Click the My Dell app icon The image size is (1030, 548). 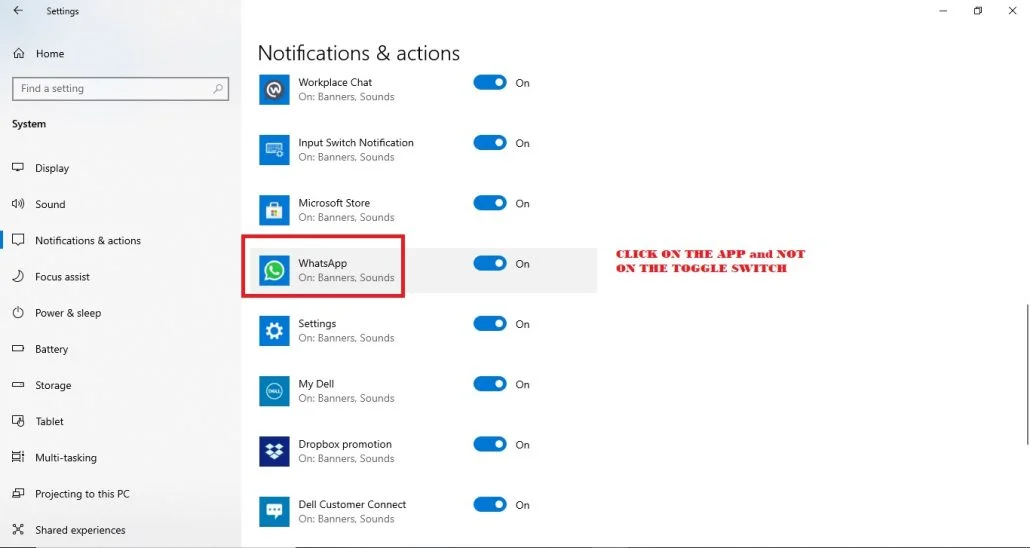pyautogui.click(x=274, y=391)
